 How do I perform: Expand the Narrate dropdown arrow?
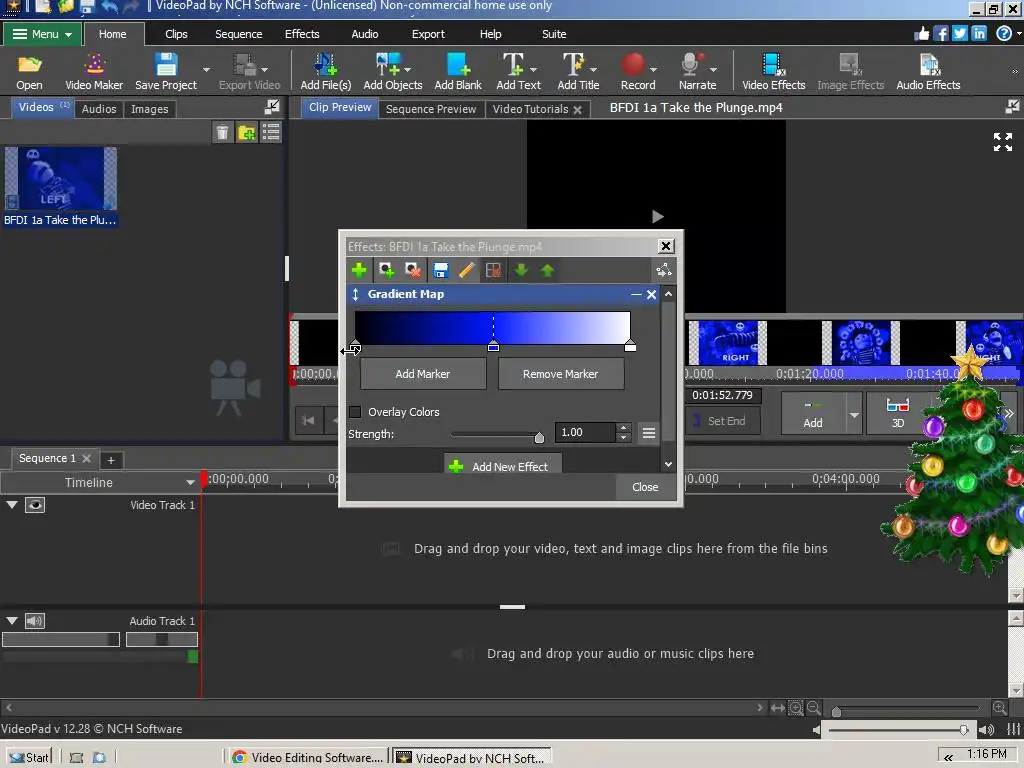click(x=713, y=69)
